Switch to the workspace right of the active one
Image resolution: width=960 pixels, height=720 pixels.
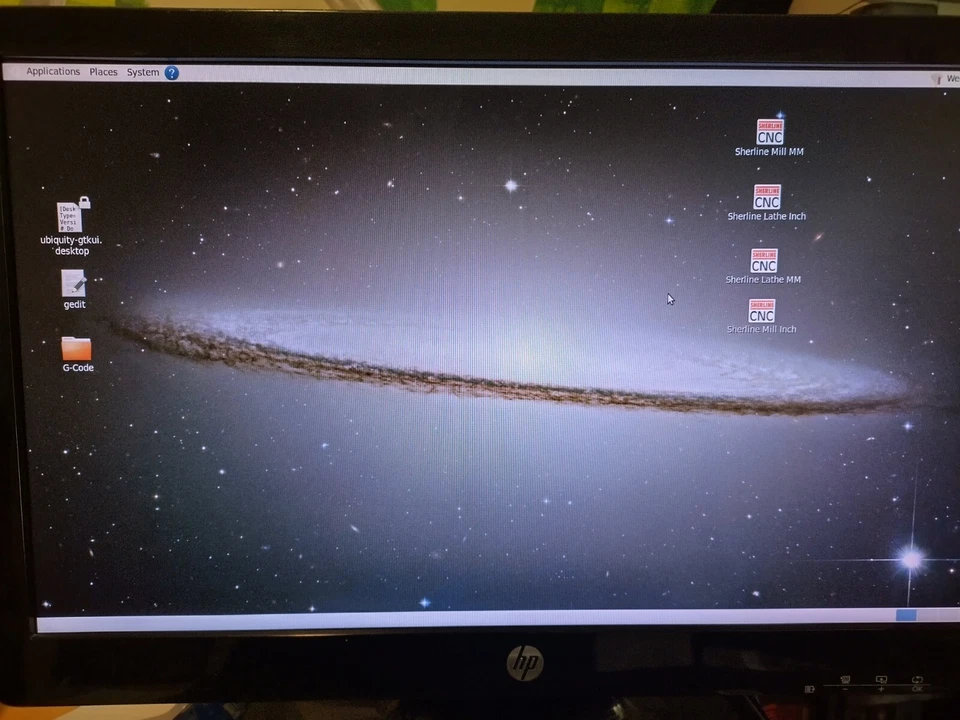[x=925, y=615]
